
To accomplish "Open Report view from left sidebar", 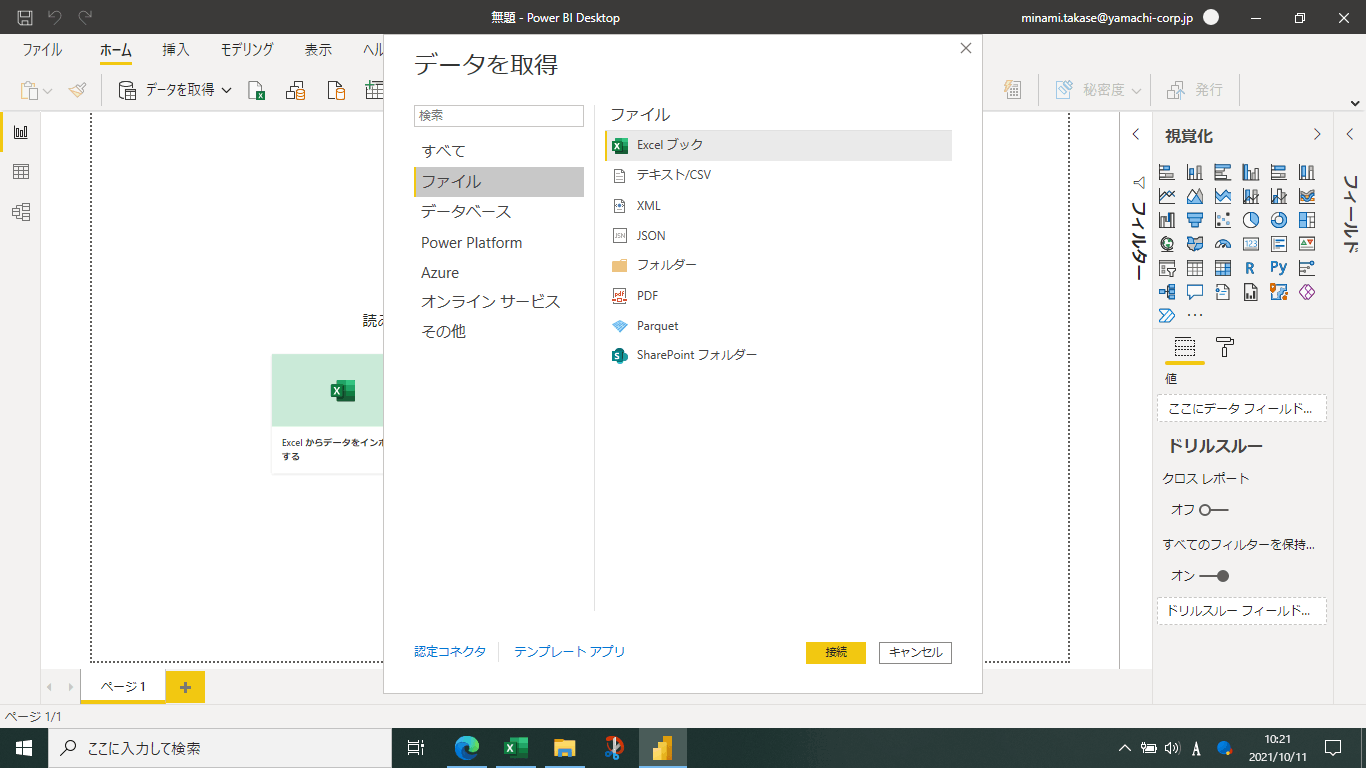I will pos(20,132).
